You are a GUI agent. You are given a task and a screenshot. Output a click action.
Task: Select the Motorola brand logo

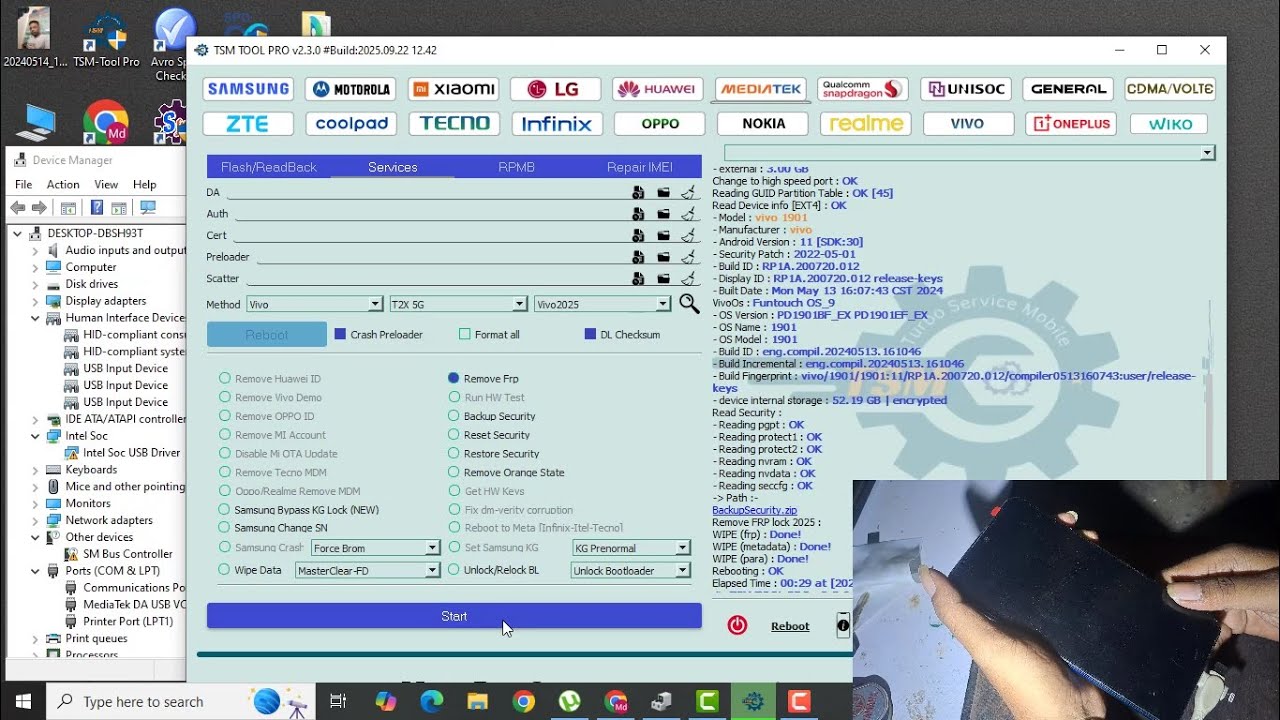click(x=351, y=89)
